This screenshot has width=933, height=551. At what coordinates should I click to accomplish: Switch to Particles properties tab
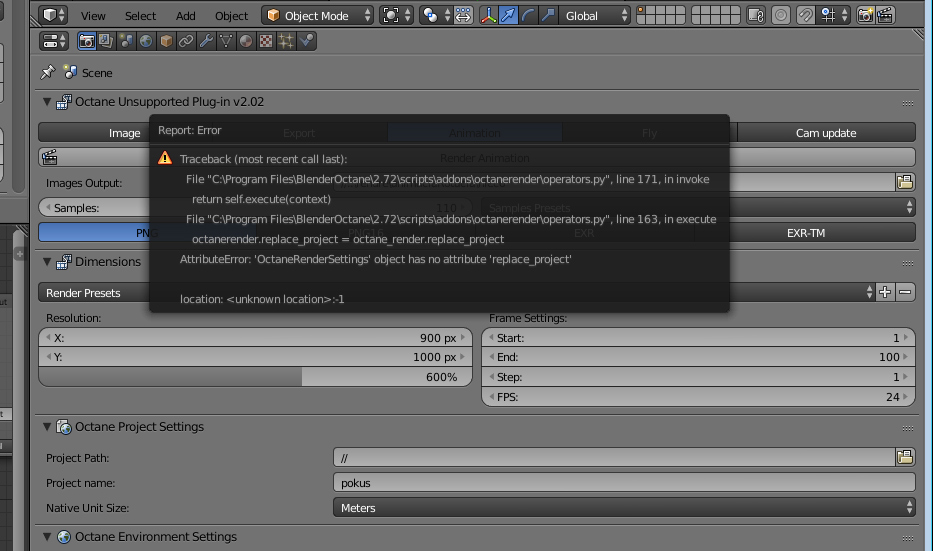pos(286,41)
